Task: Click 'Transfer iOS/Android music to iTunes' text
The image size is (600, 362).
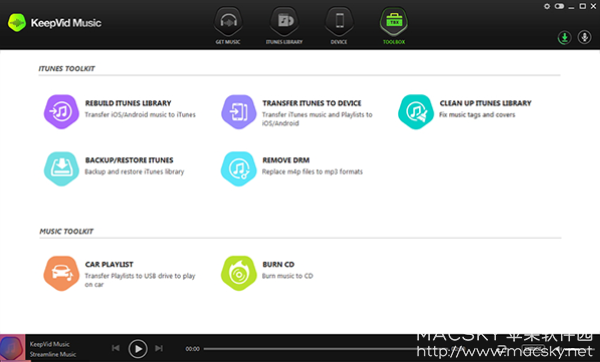Action: tap(140, 114)
